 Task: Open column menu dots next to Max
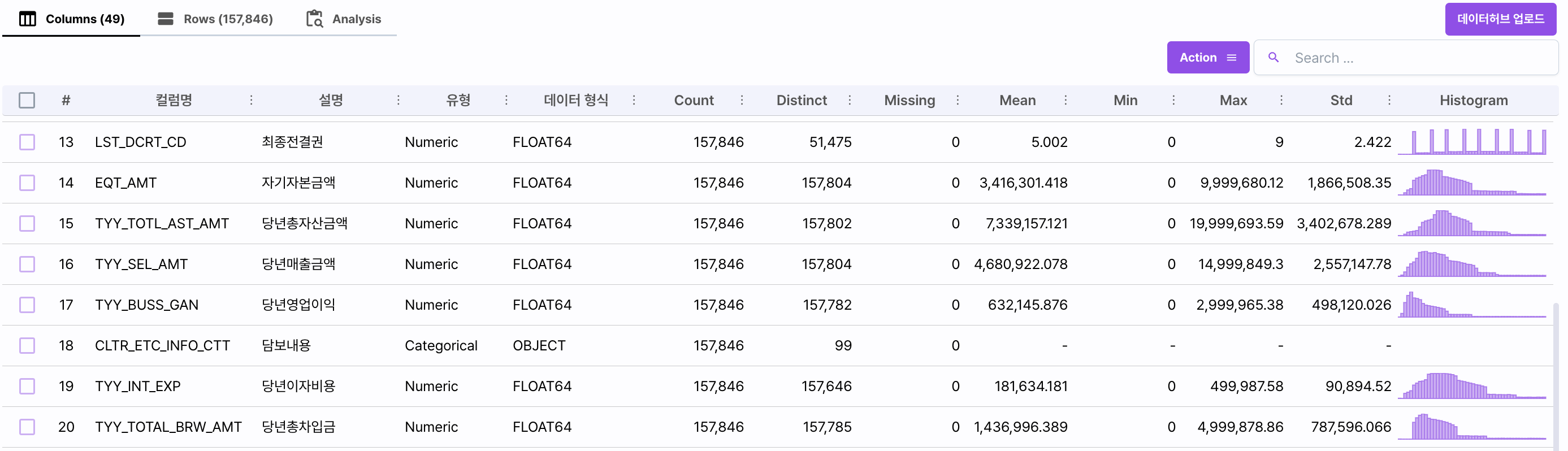click(1281, 101)
